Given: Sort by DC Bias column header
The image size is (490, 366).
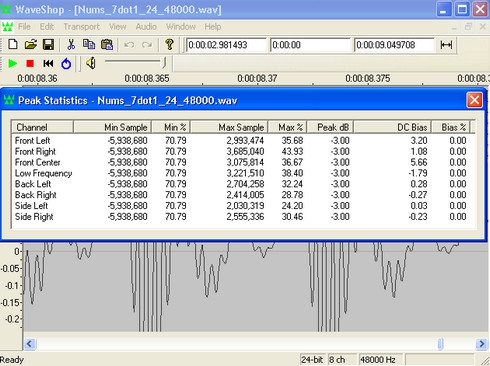Looking at the screenshot, I should [x=392, y=127].
